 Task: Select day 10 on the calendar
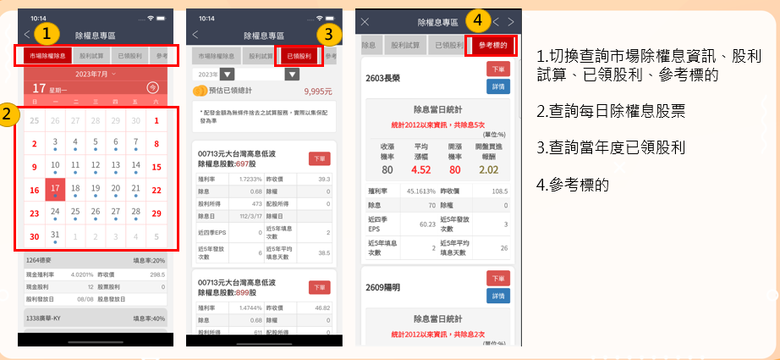coord(55,167)
